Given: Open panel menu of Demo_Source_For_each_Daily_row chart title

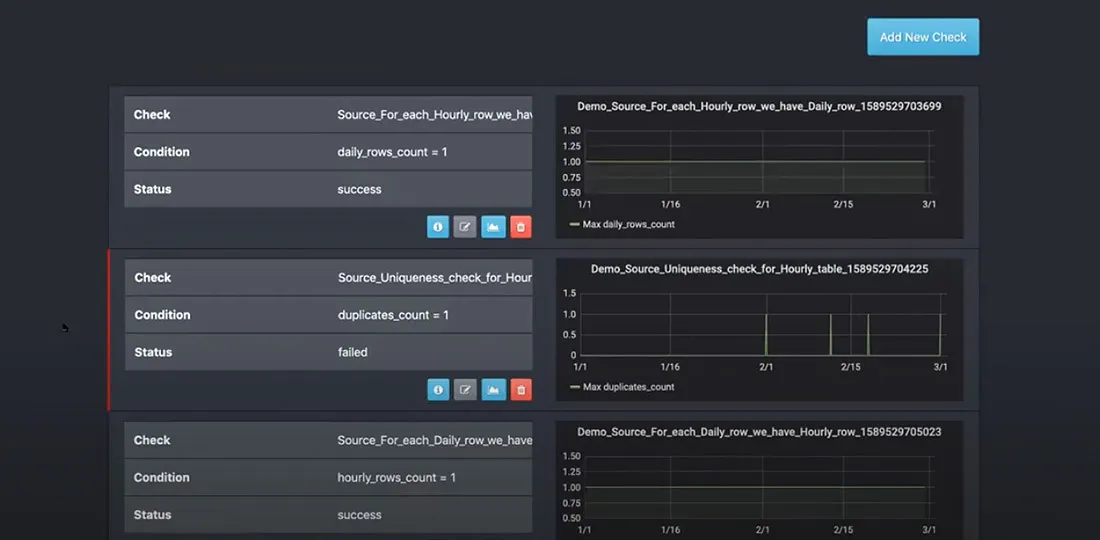Looking at the screenshot, I should 759,432.
